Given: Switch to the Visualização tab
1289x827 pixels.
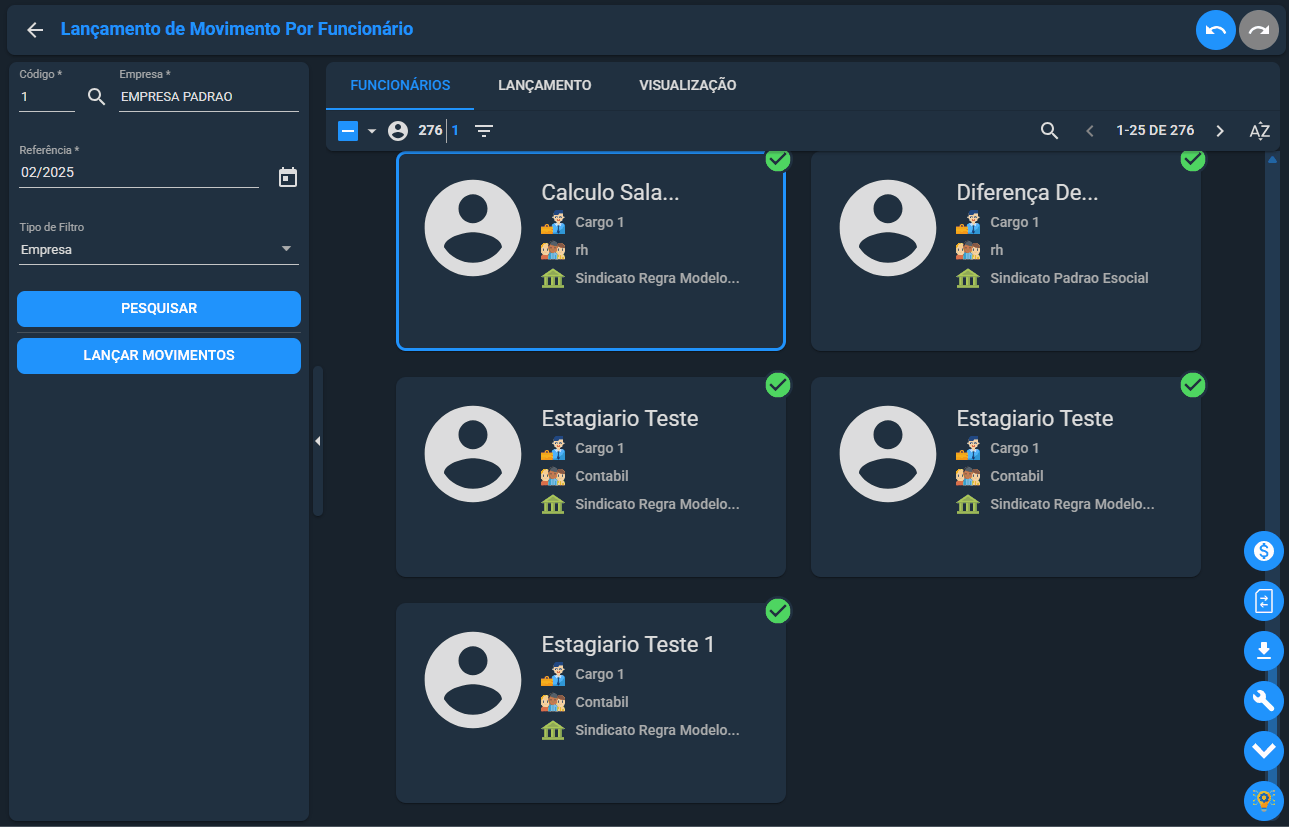Looking at the screenshot, I should tap(688, 85).
